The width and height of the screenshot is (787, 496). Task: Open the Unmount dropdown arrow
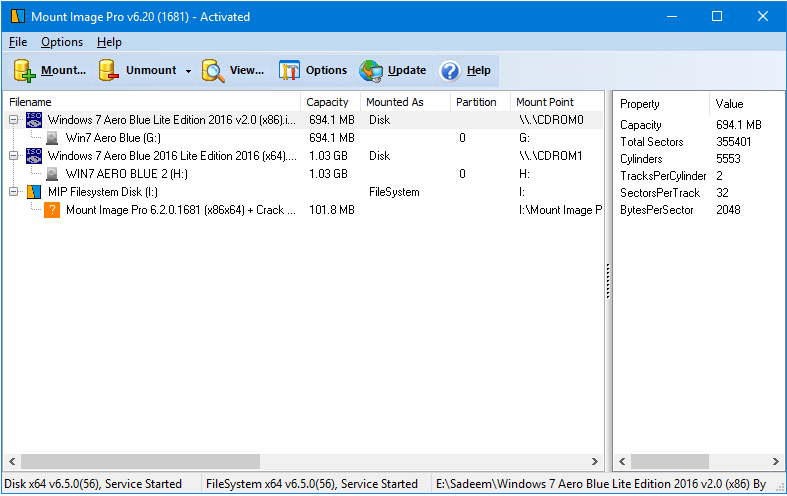(x=188, y=71)
